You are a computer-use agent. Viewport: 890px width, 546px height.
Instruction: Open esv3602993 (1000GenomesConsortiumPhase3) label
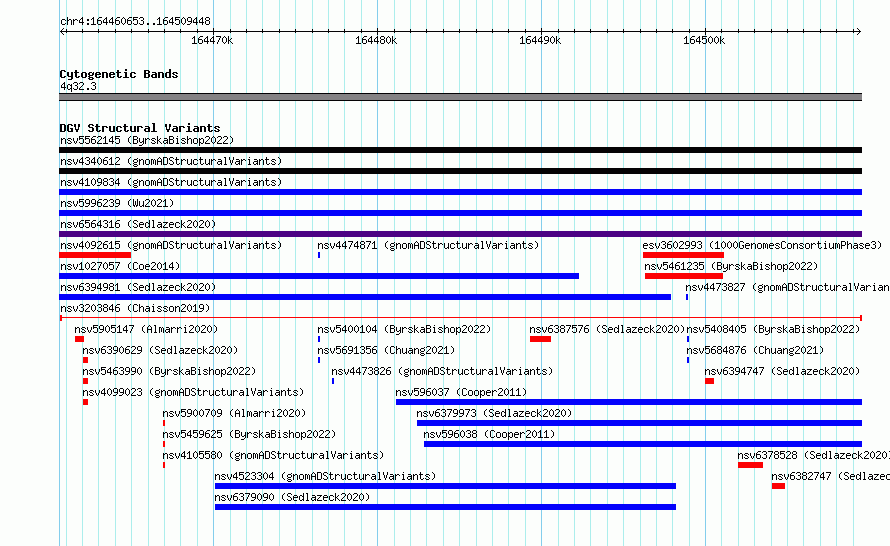point(762,245)
